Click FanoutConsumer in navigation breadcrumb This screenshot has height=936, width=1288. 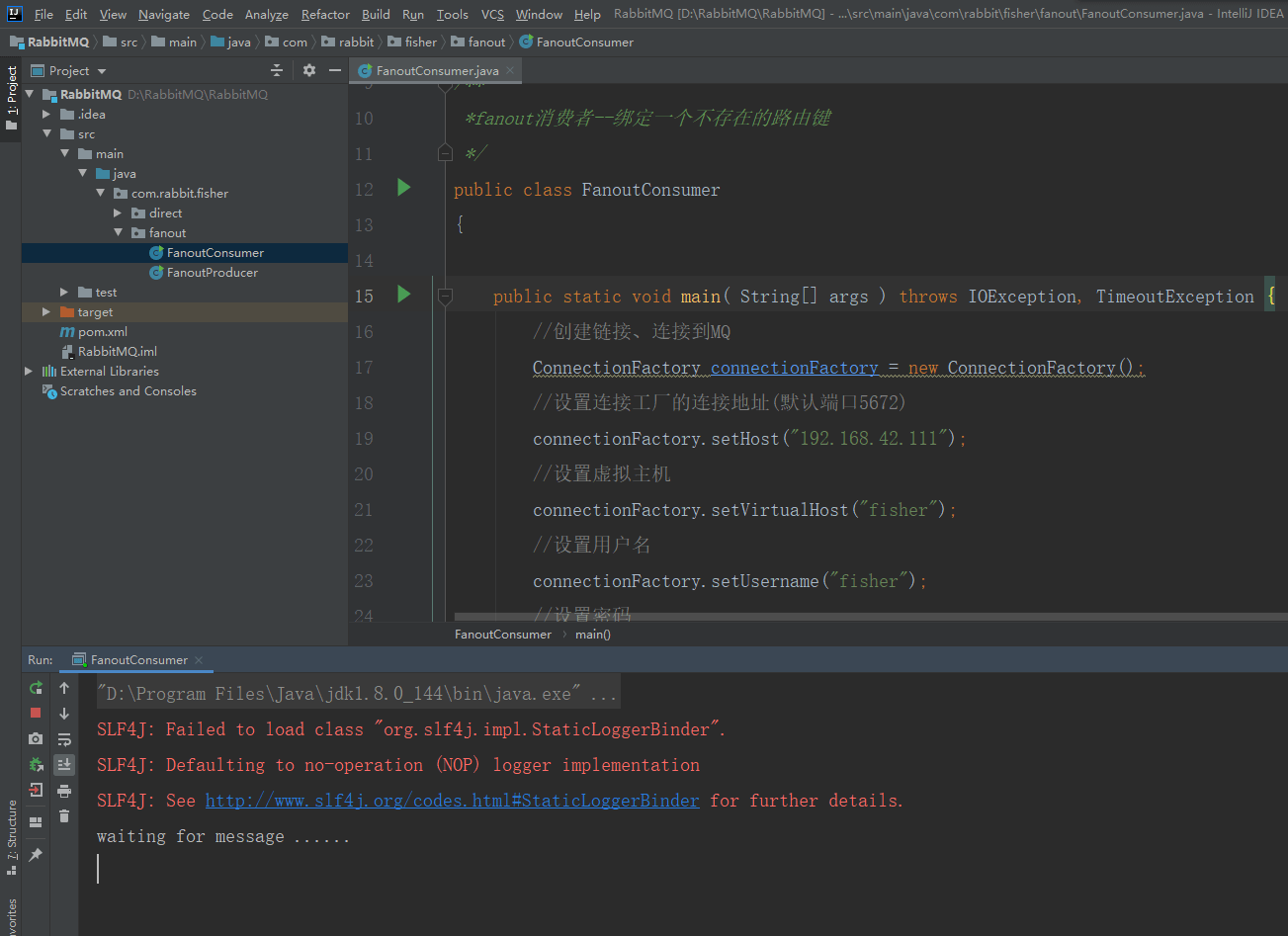point(576,42)
